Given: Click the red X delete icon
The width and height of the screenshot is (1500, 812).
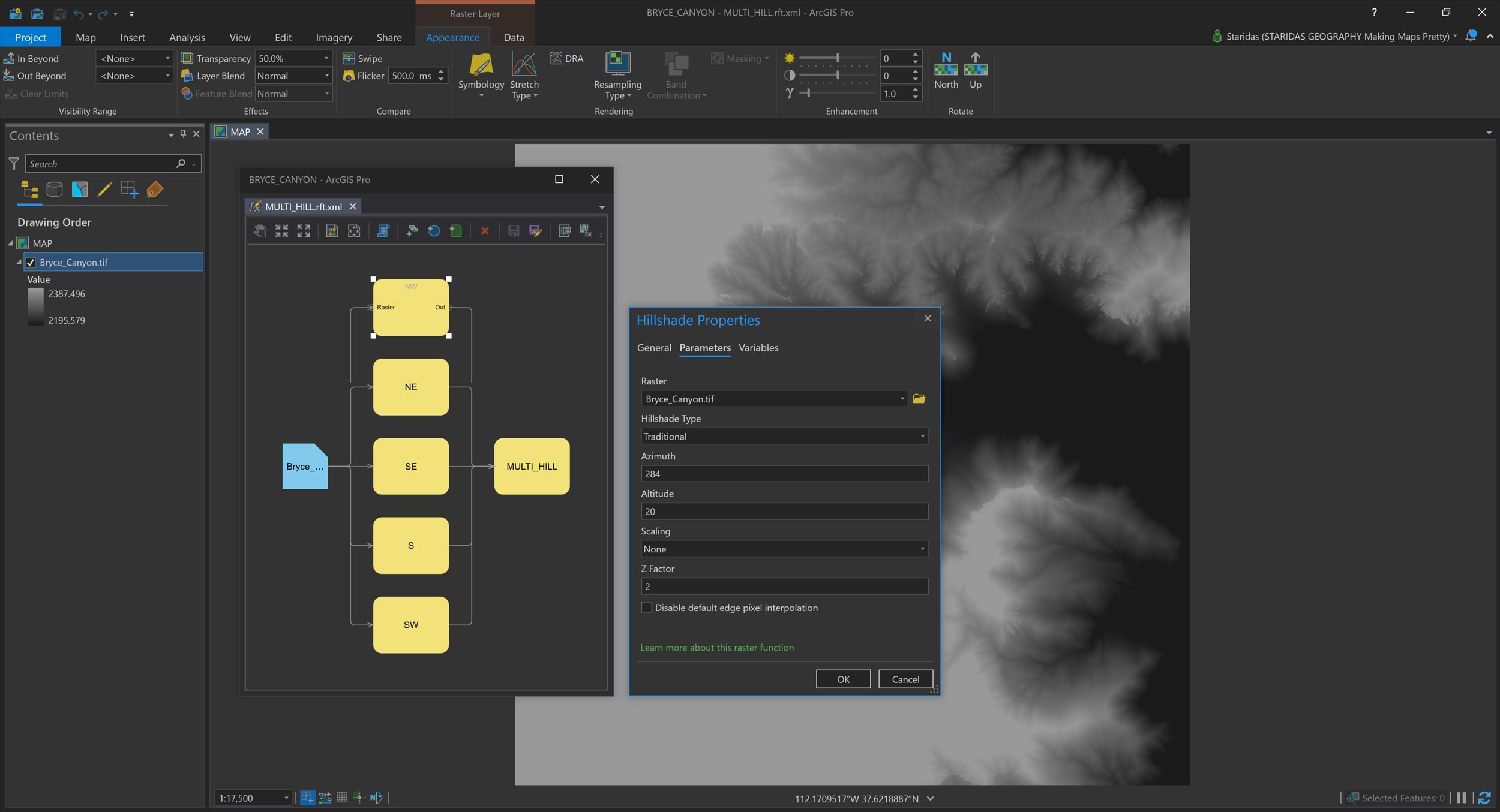Looking at the screenshot, I should [x=485, y=231].
